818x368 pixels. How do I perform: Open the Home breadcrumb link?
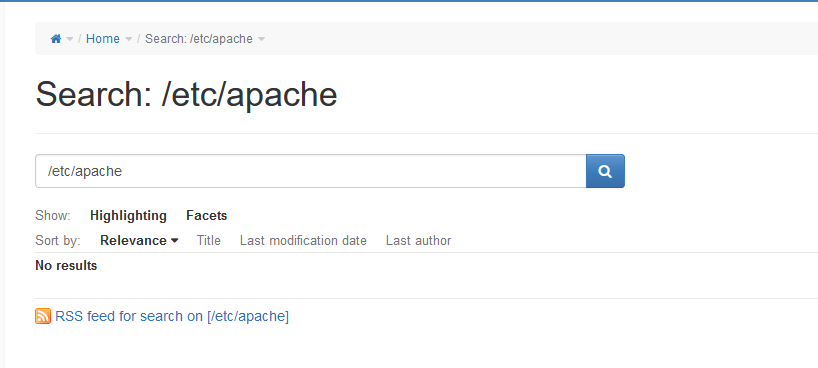tap(103, 39)
